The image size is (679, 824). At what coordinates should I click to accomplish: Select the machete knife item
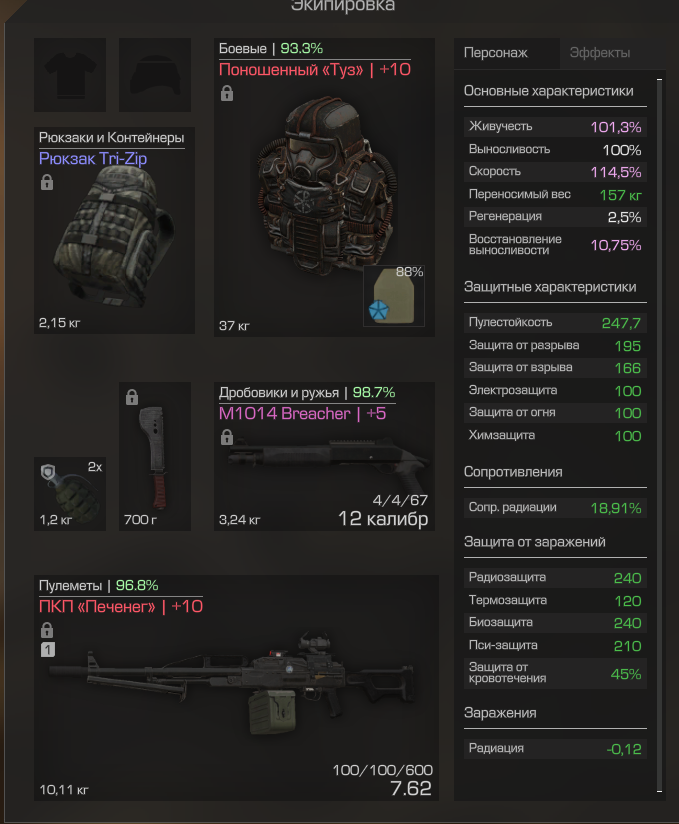point(155,456)
